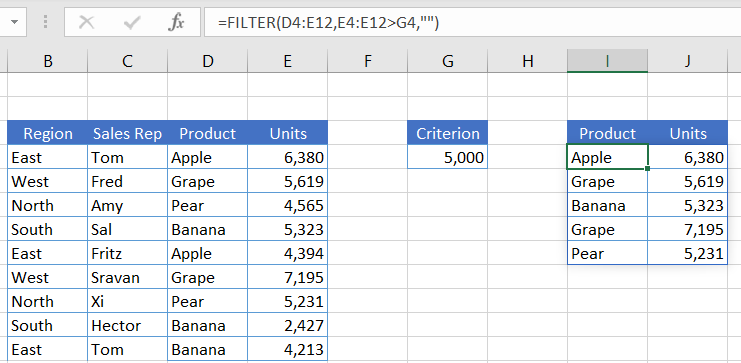Select the Hector sales rep cell

coord(128,325)
